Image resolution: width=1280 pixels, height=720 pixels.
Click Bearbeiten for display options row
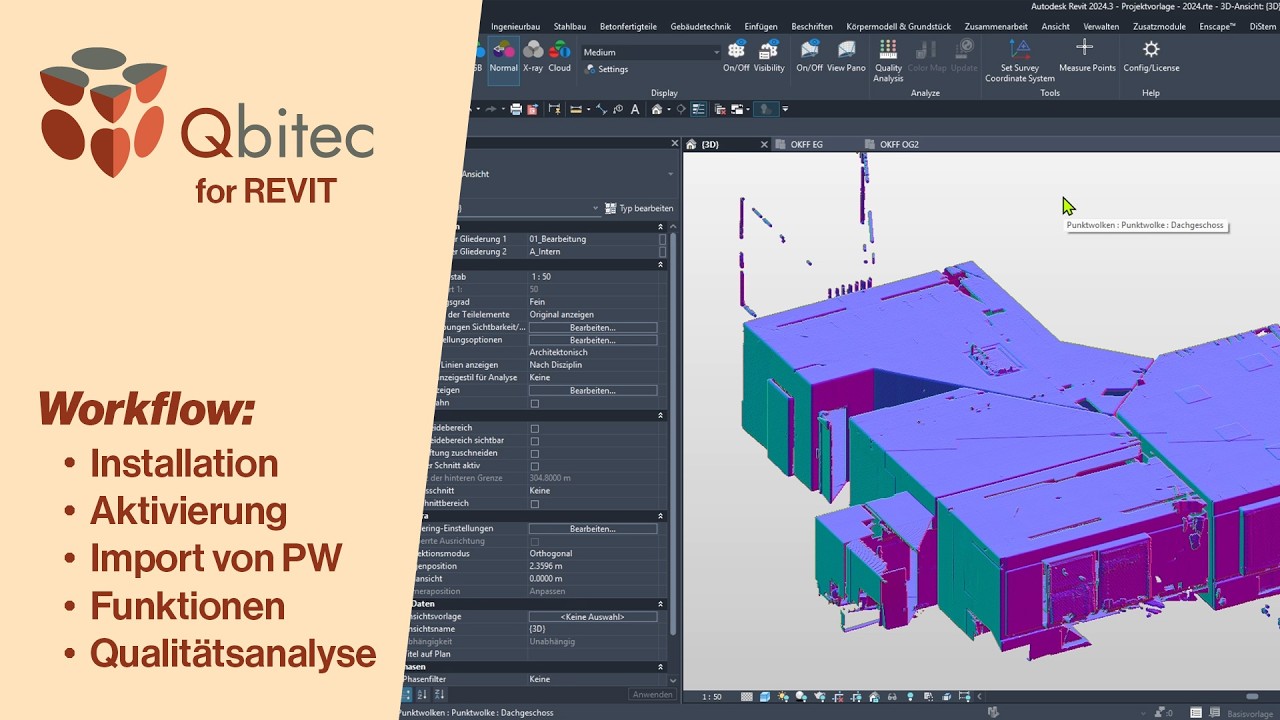click(593, 340)
